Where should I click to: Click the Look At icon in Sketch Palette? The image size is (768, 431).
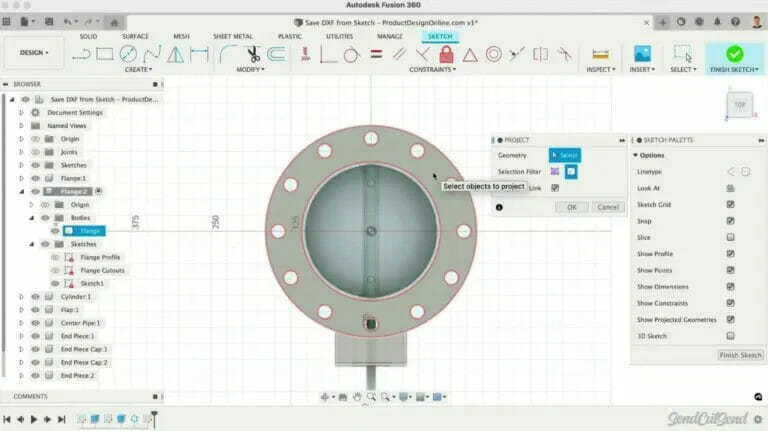(730, 188)
